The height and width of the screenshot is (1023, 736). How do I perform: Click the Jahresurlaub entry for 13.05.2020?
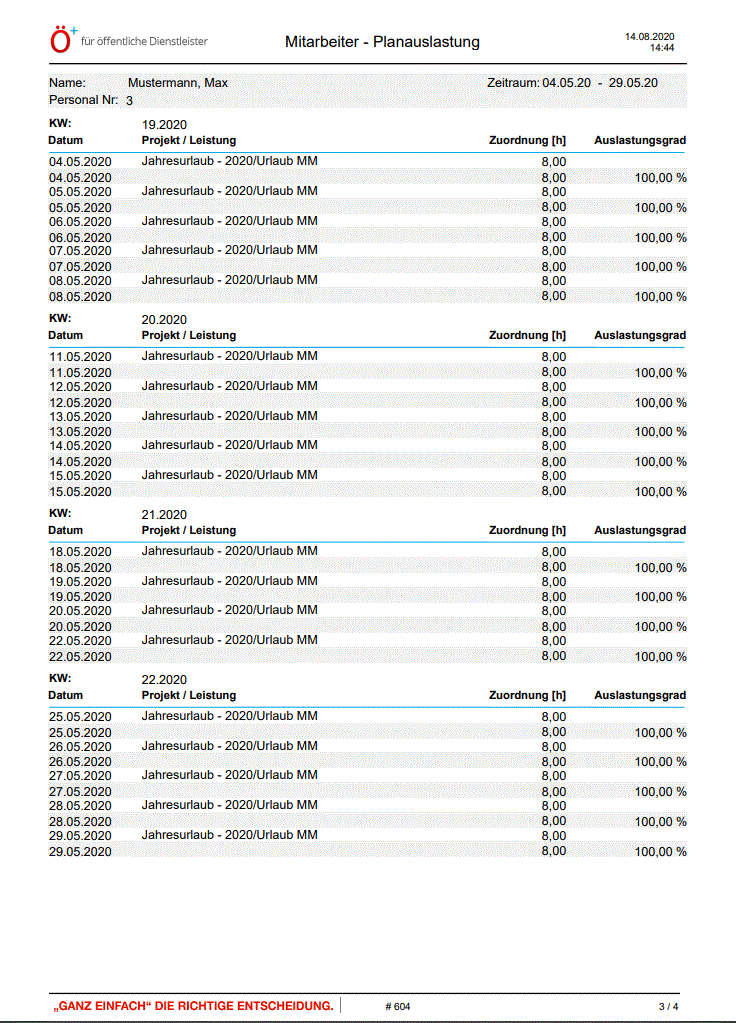tap(230, 415)
